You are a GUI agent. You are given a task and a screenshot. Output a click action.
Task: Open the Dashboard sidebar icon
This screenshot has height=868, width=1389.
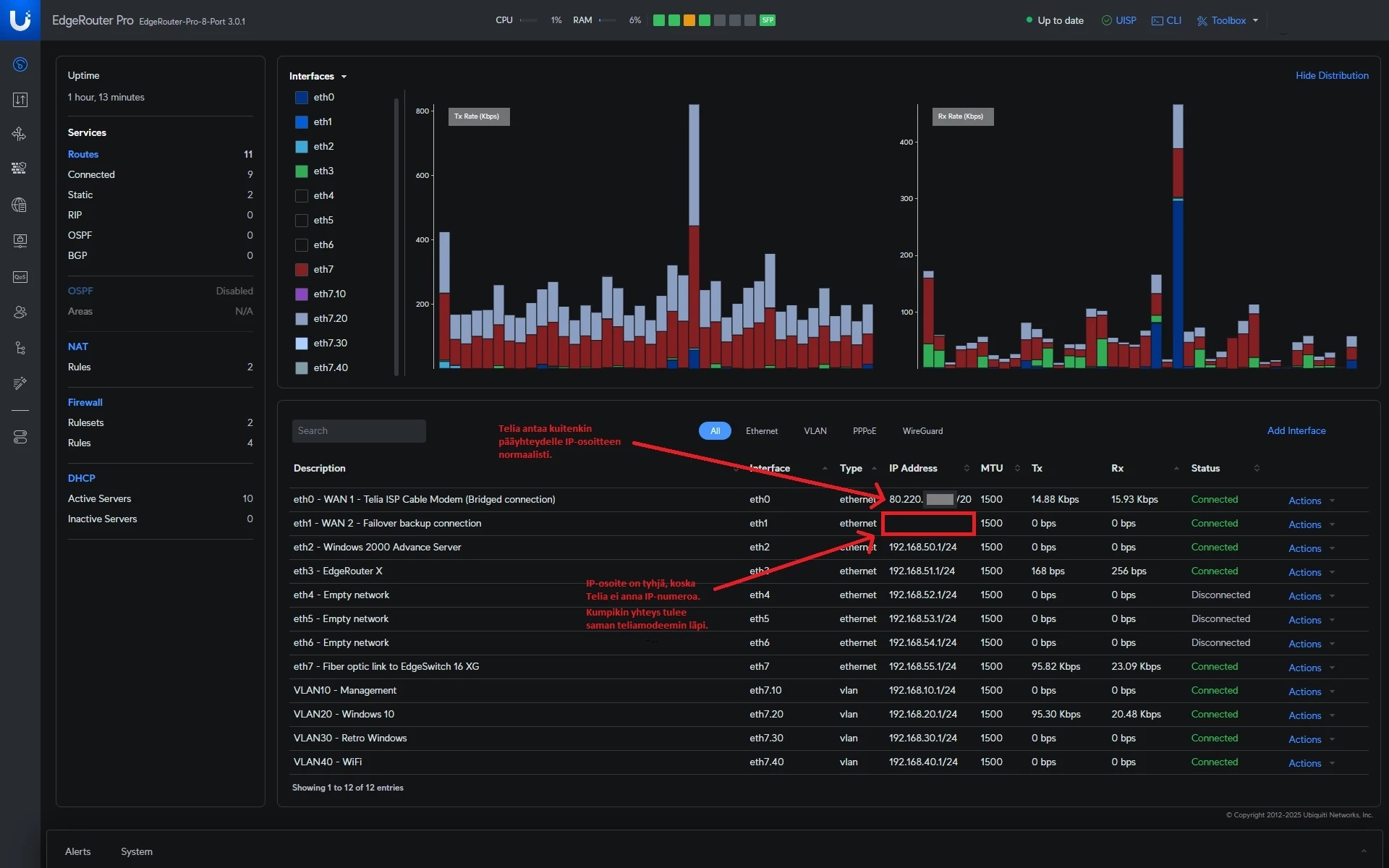[20, 64]
